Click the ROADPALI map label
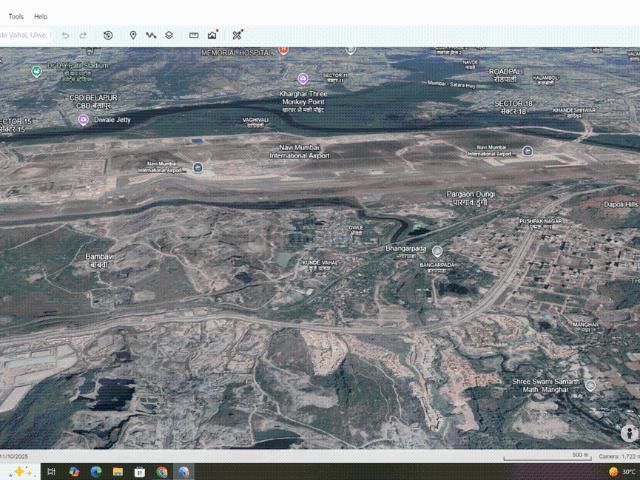The width and height of the screenshot is (640, 480). click(x=505, y=75)
